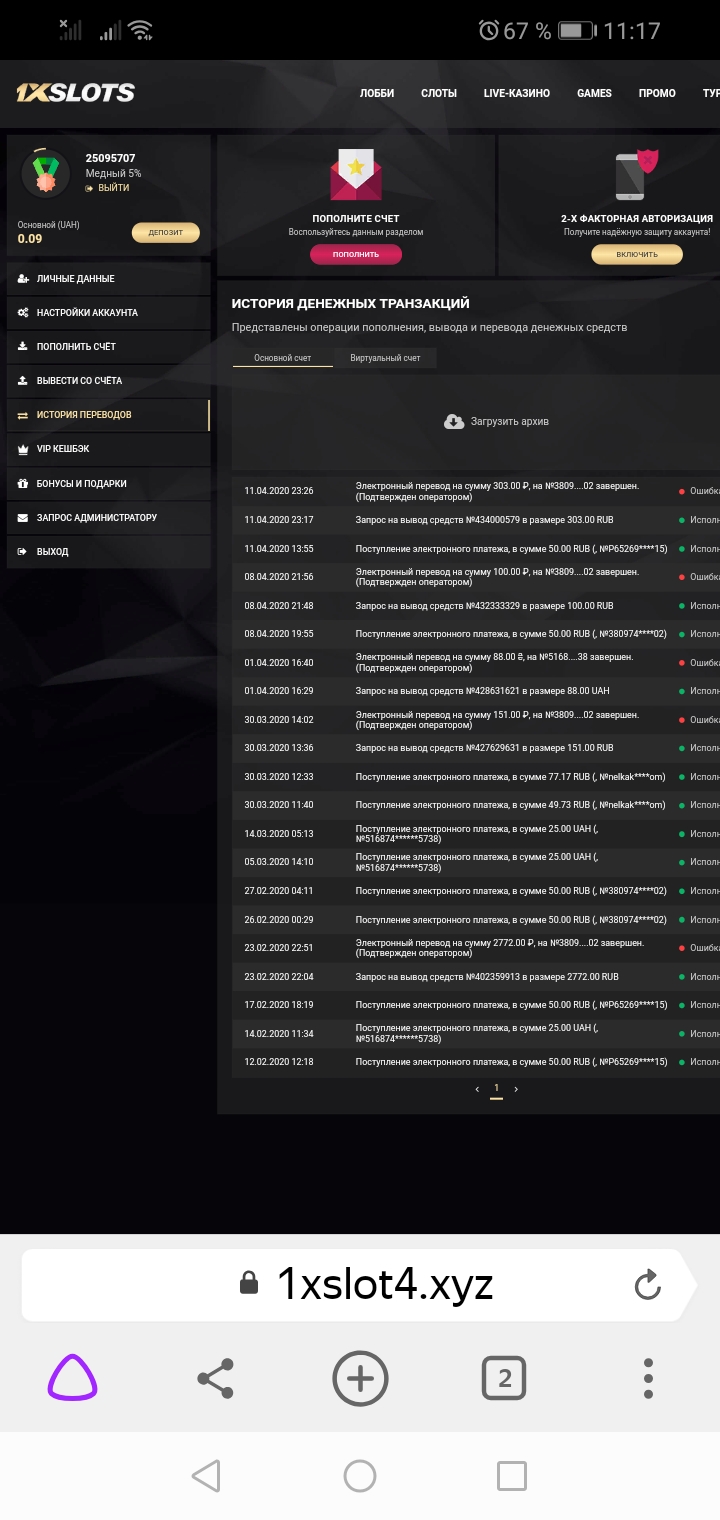
Task: Click the phone shield security icon
Action: tap(637, 174)
